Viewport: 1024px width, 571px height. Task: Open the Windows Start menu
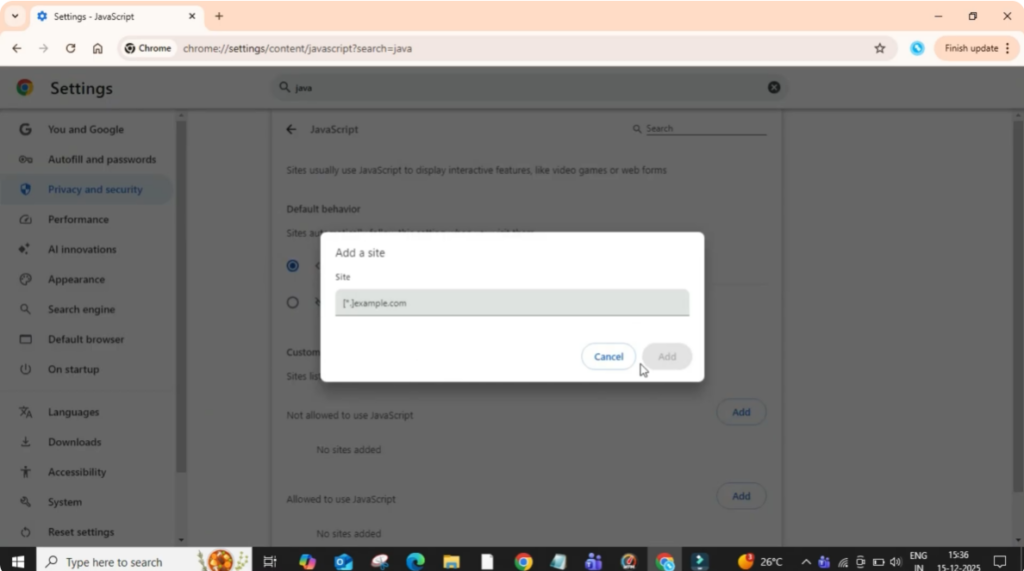coord(18,562)
